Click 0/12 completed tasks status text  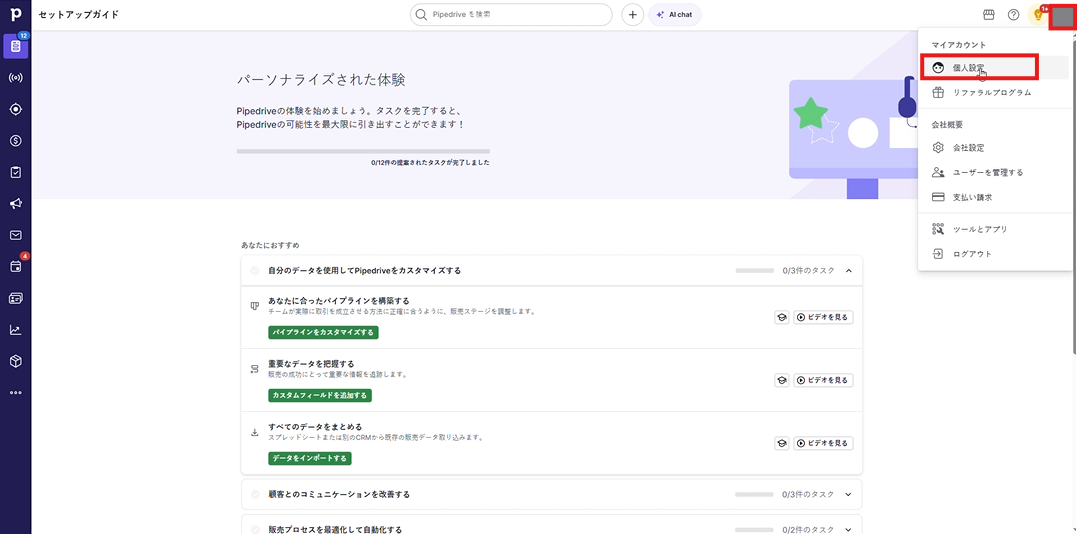431,163
